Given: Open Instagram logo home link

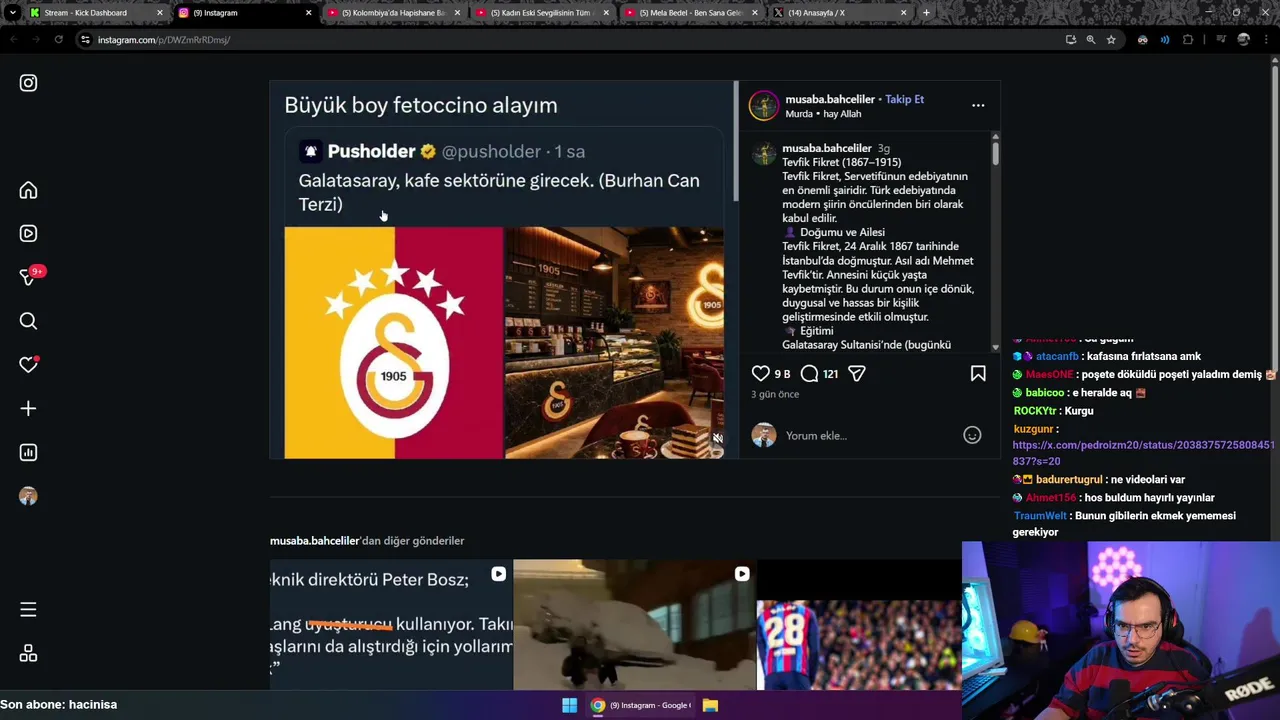Looking at the screenshot, I should pyautogui.click(x=28, y=83).
